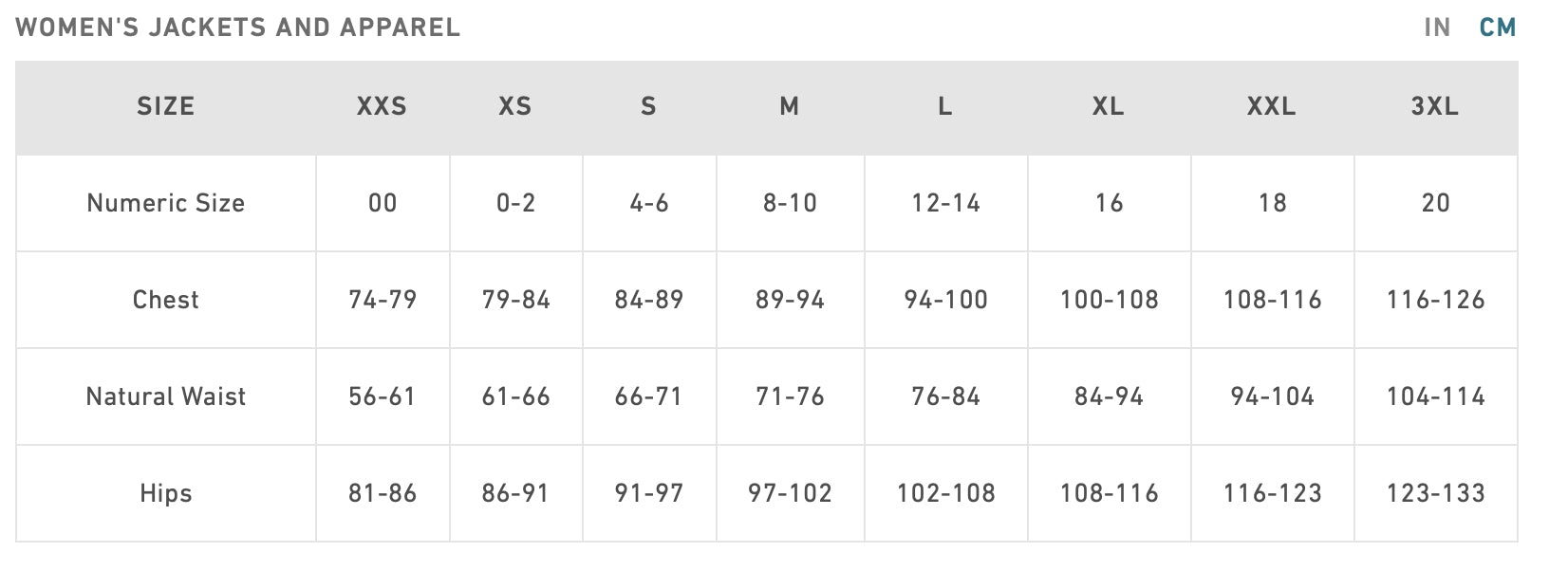The height and width of the screenshot is (571, 1568).
Task: Select the CM unit option
Action: point(1498,28)
